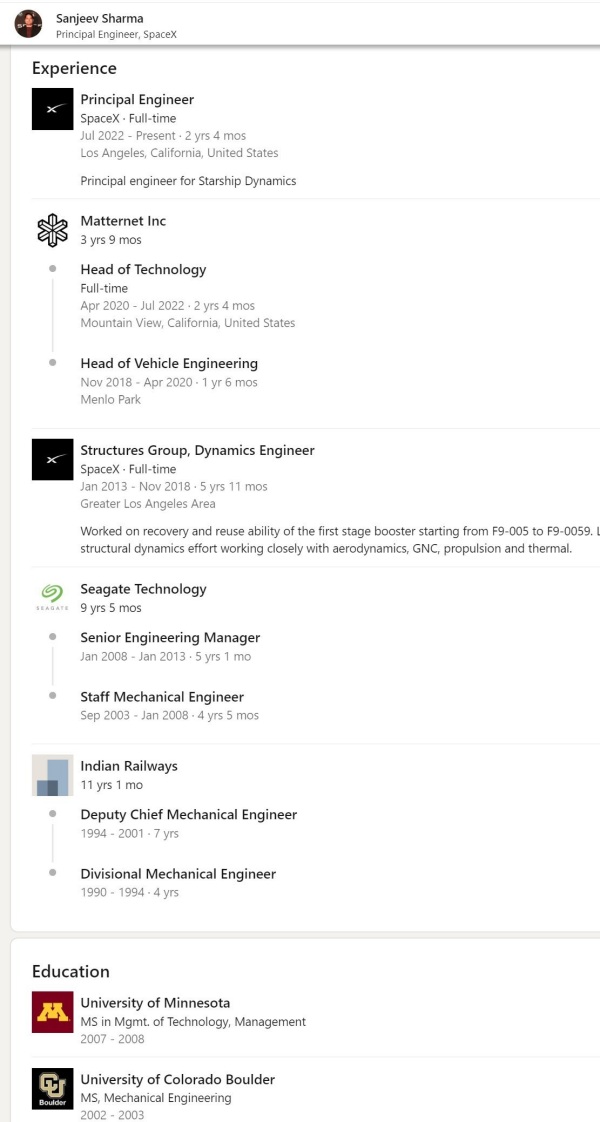Select the Senior Engineering Manager role
This screenshot has width=600, height=1122.
(x=170, y=638)
